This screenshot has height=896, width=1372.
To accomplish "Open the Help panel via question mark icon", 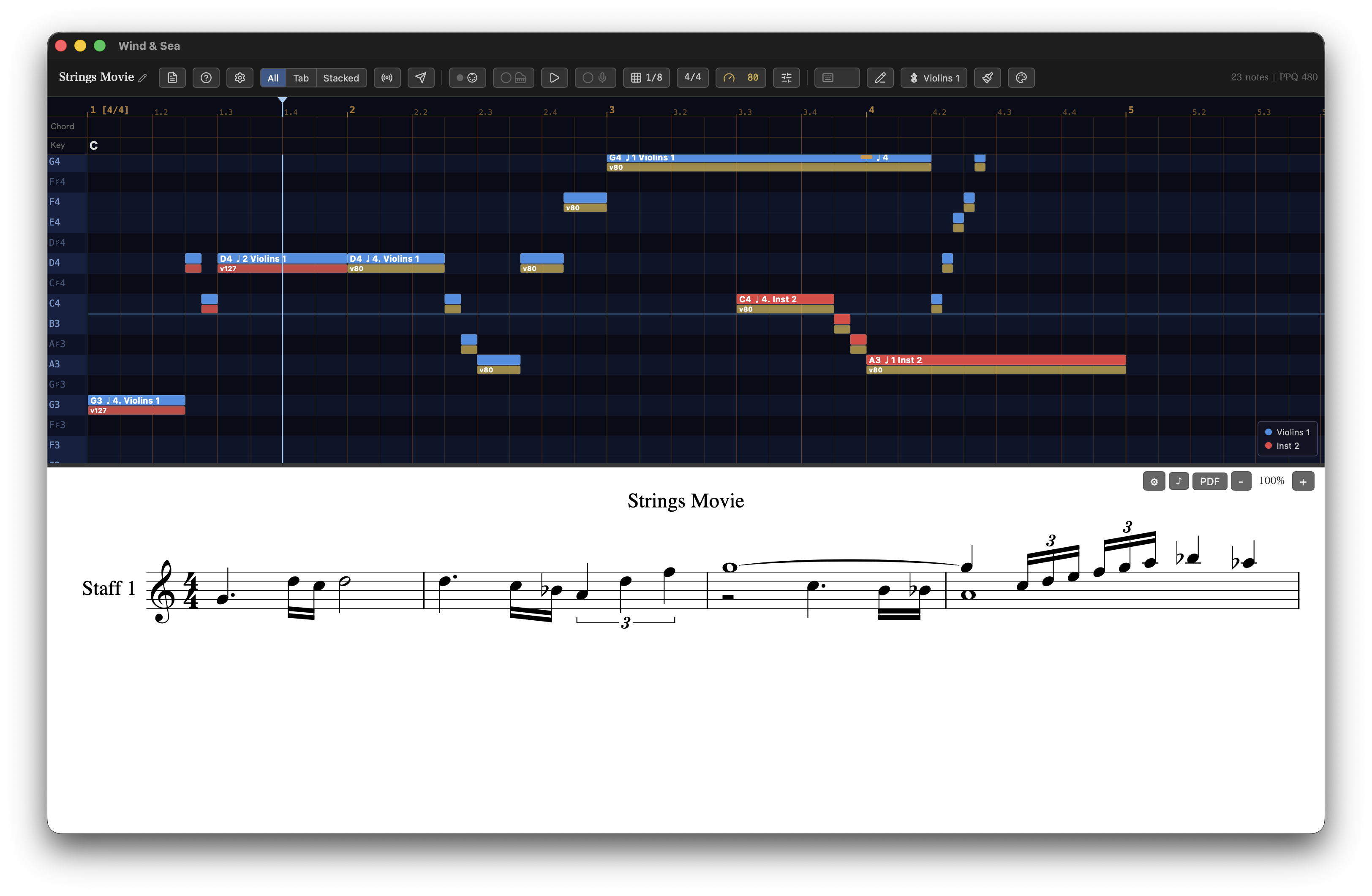I will click(206, 78).
